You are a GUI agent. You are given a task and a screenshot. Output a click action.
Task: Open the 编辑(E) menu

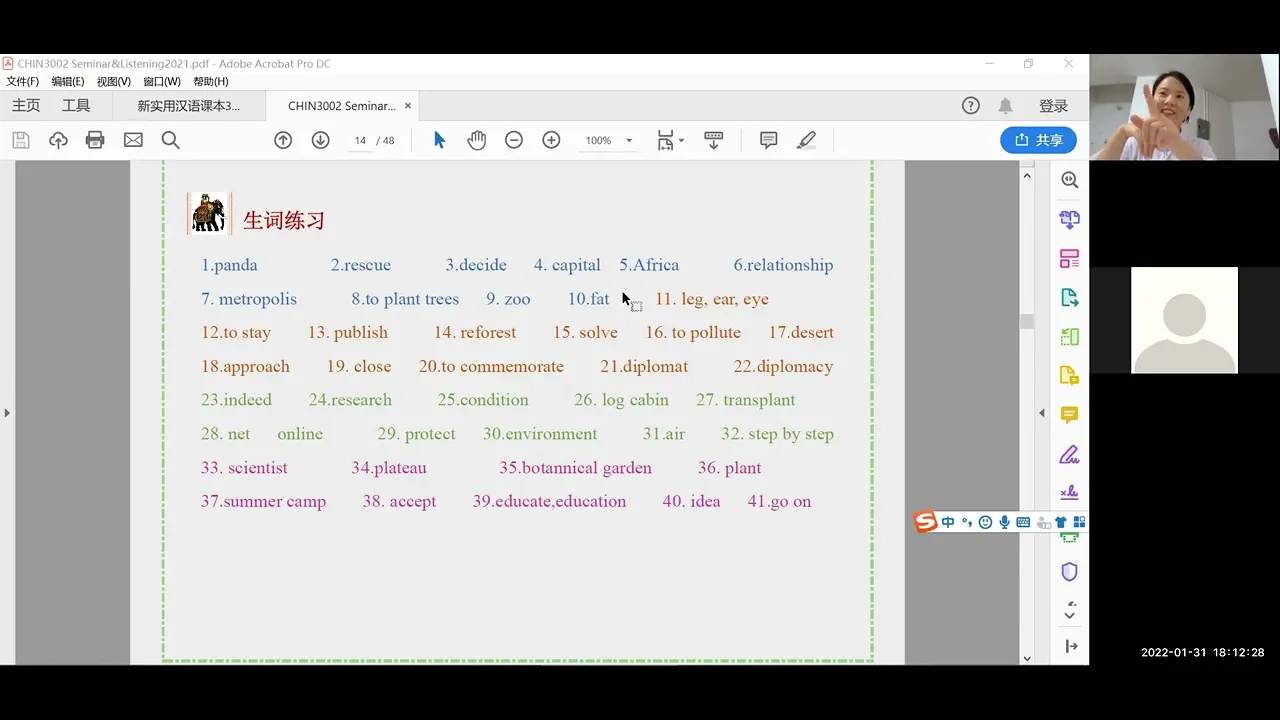click(x=68, y=81)
